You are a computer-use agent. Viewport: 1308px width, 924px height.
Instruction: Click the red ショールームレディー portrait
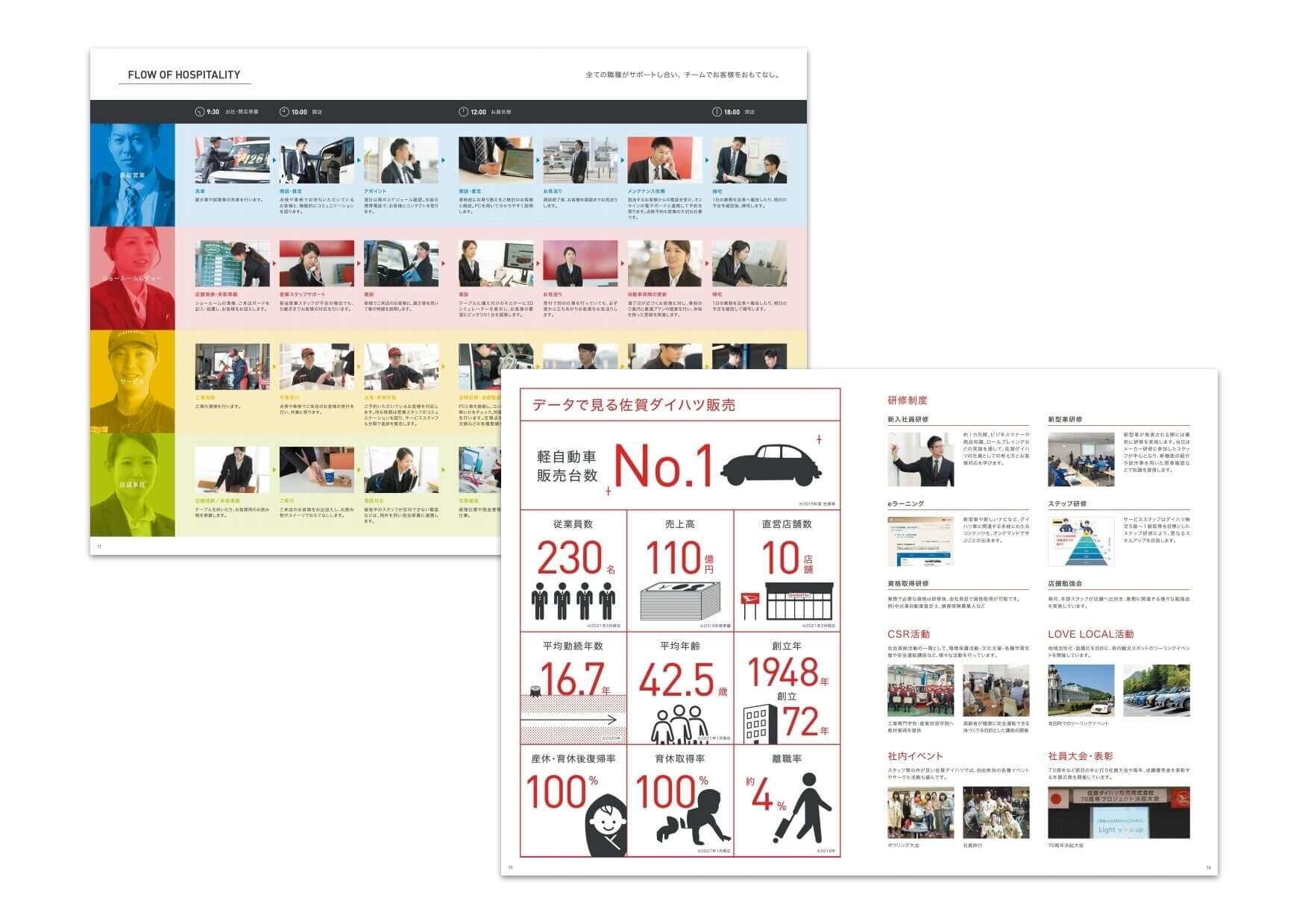click(x=133, y=278)
